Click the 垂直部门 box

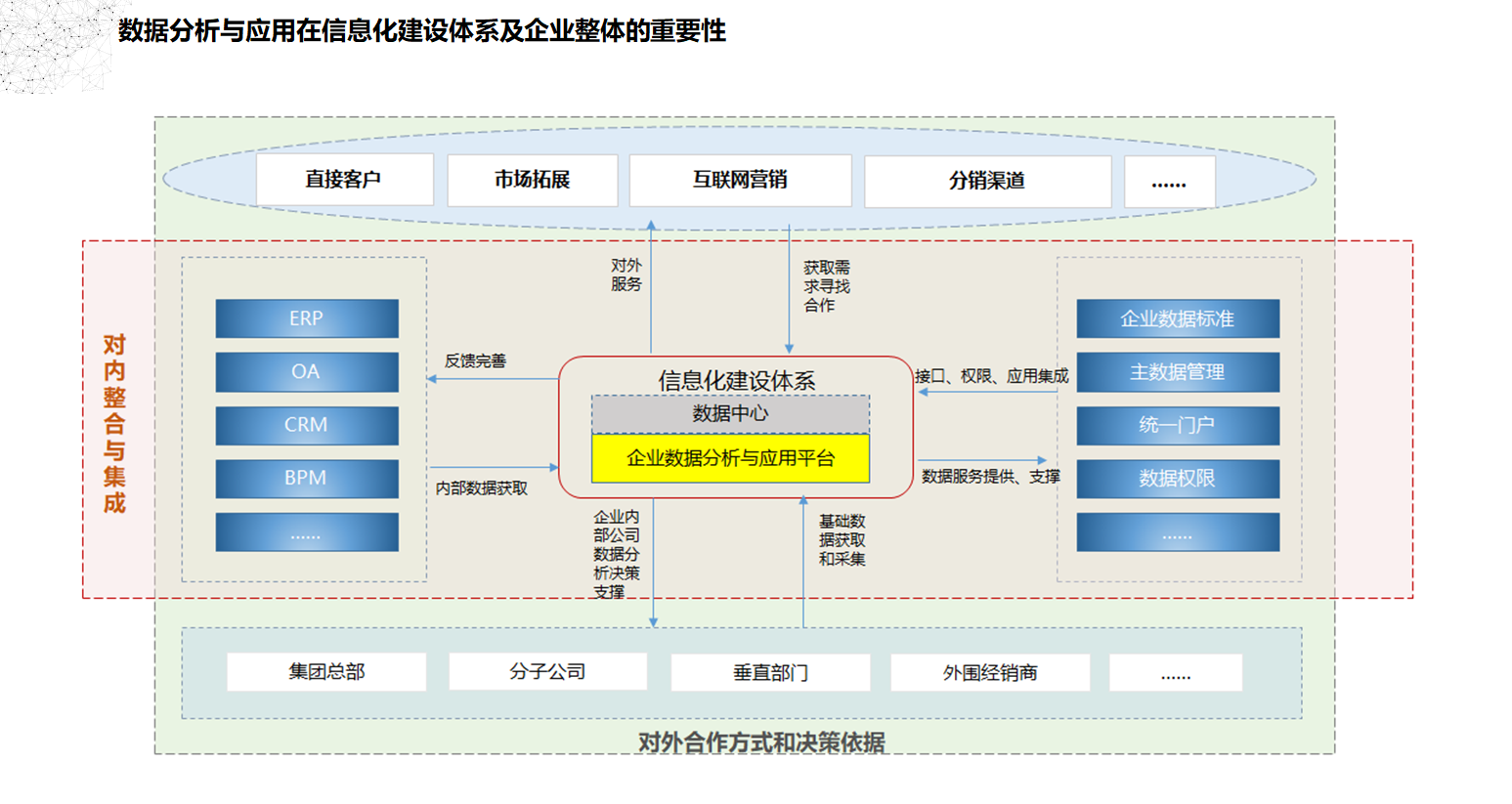[770, 673]
